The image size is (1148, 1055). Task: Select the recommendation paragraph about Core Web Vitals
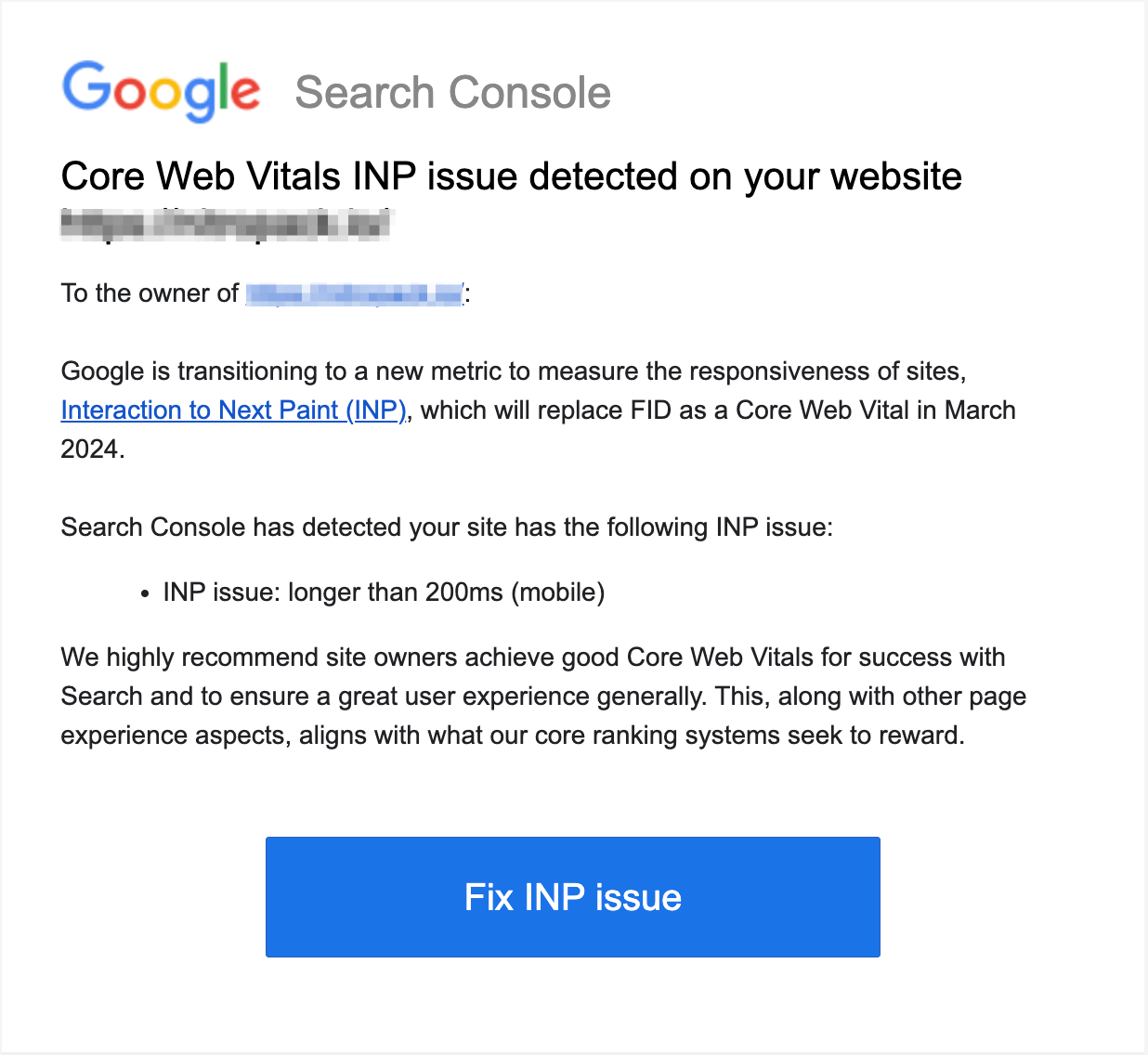(543, 696)
